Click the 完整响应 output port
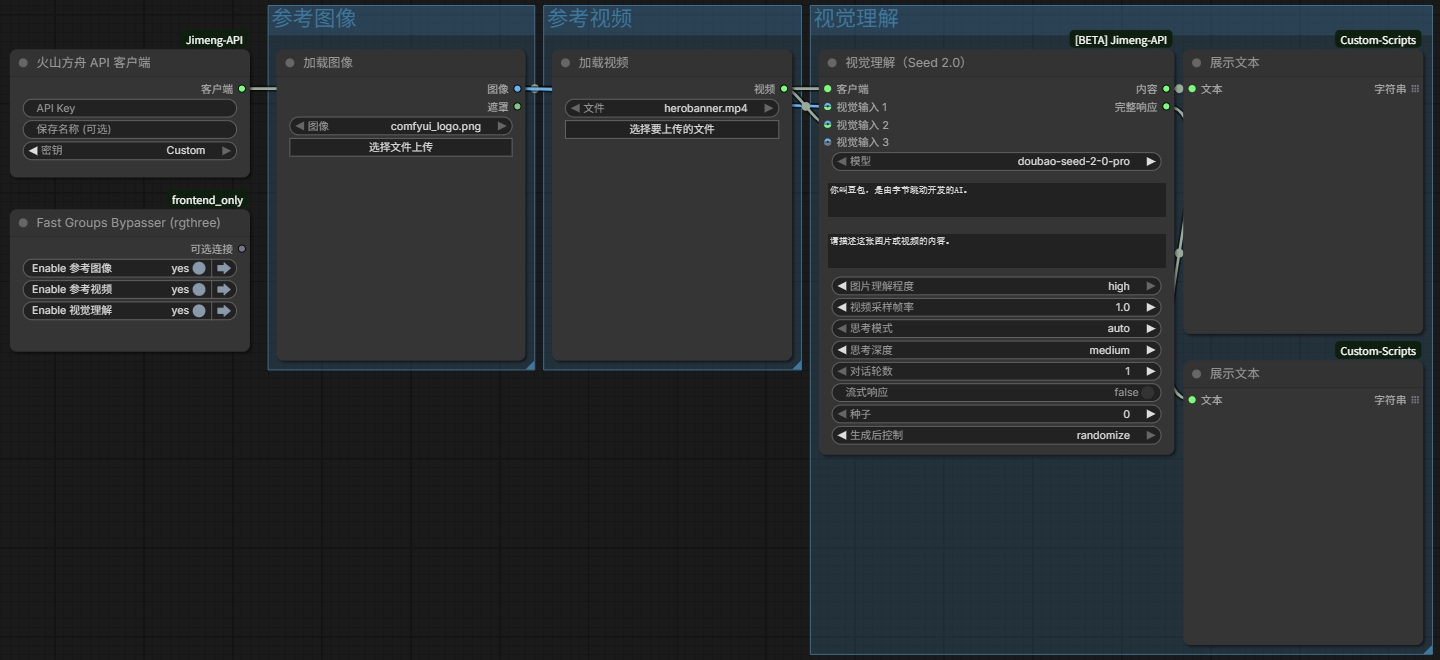This screenshot has height=660, width=1440. coord(1166,107)
